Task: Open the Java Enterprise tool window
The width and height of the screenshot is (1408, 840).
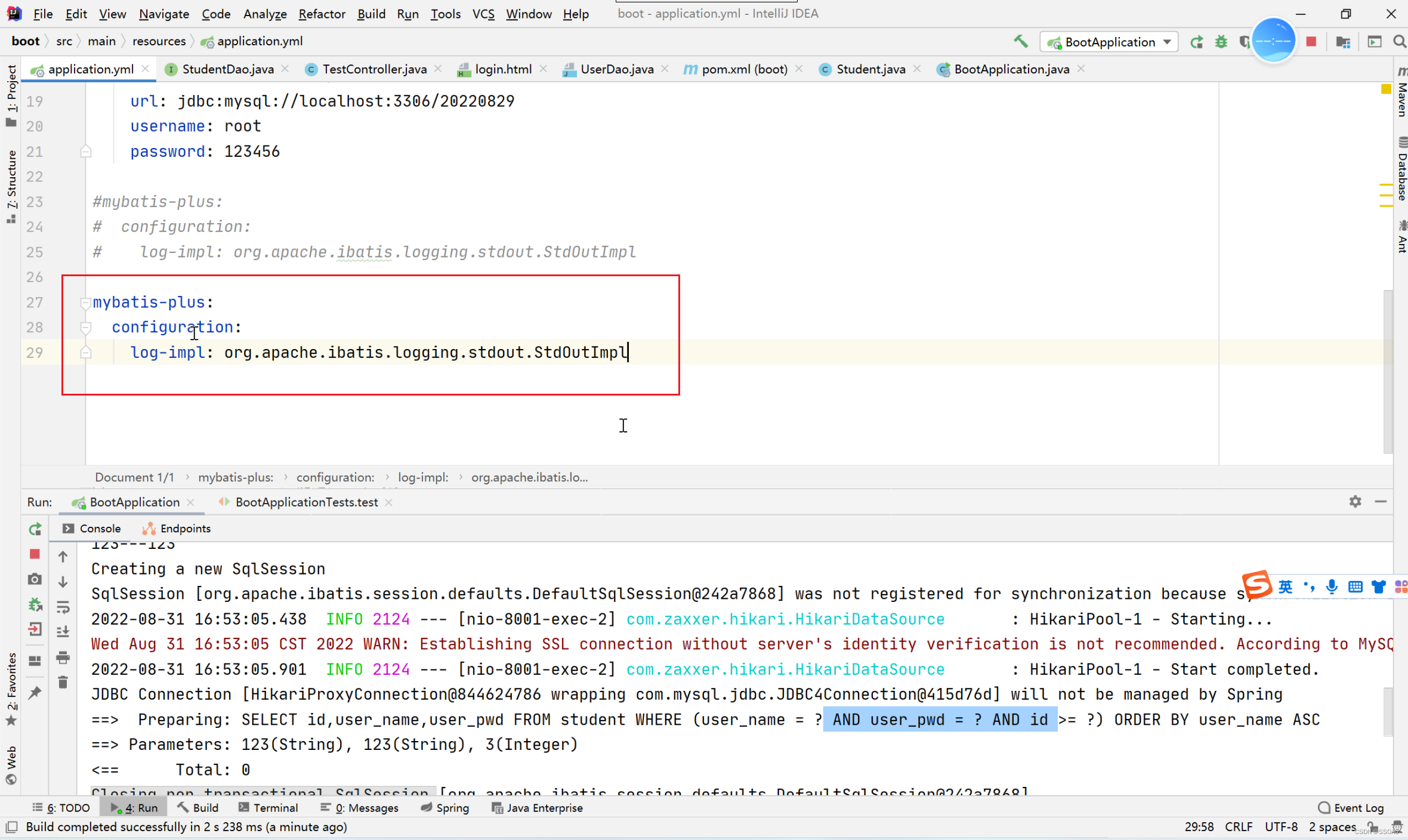Action: (537, 808)
